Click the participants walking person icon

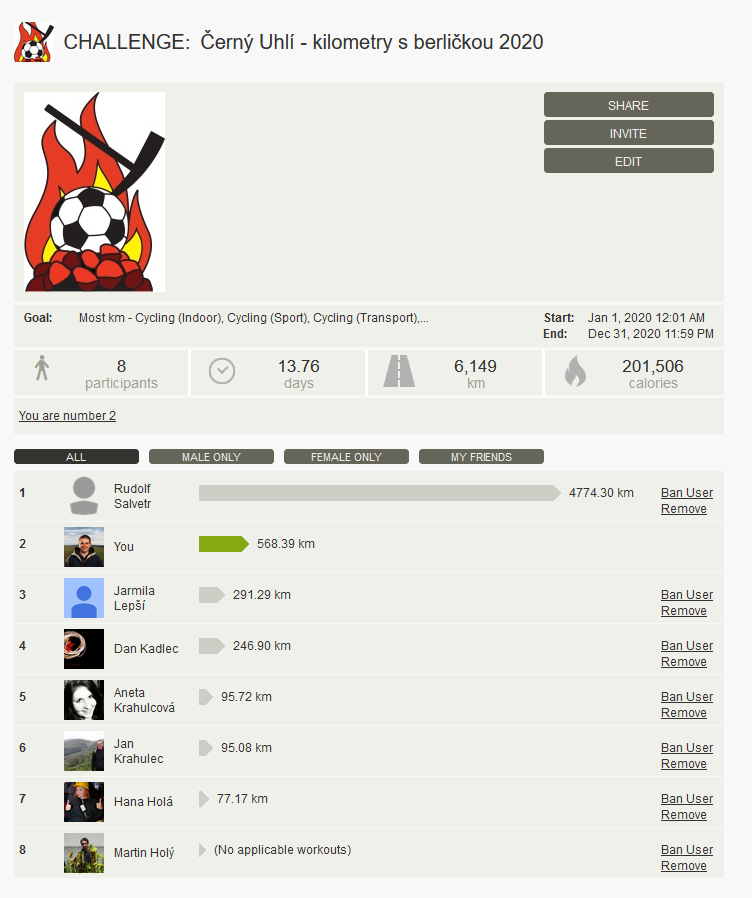(x=42, y=368)
